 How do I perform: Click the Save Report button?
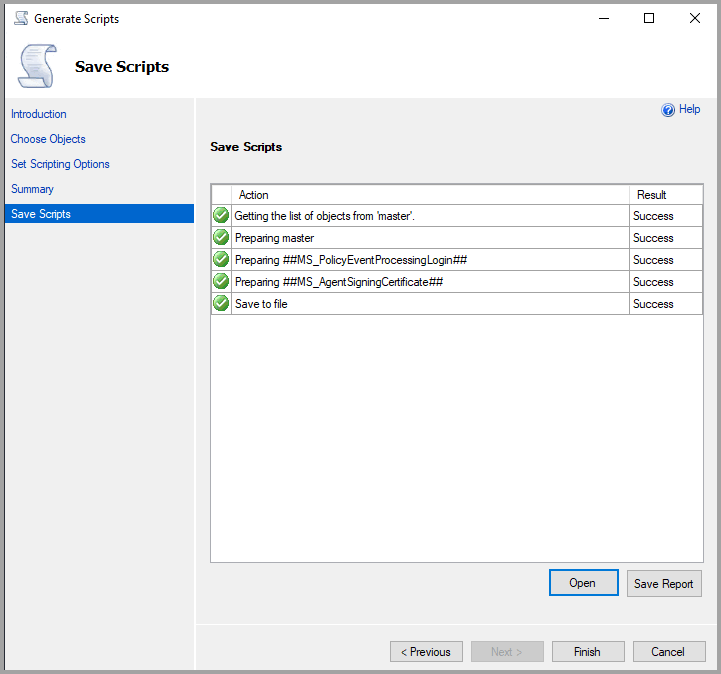664,584
